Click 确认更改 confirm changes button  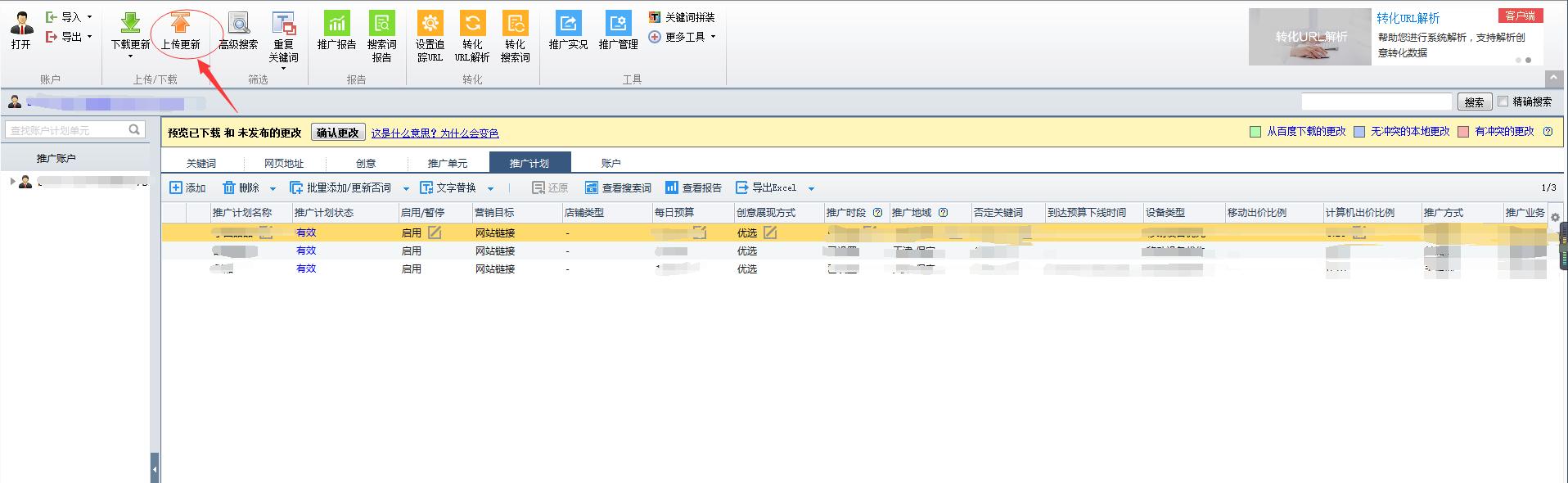click(338, 133)
